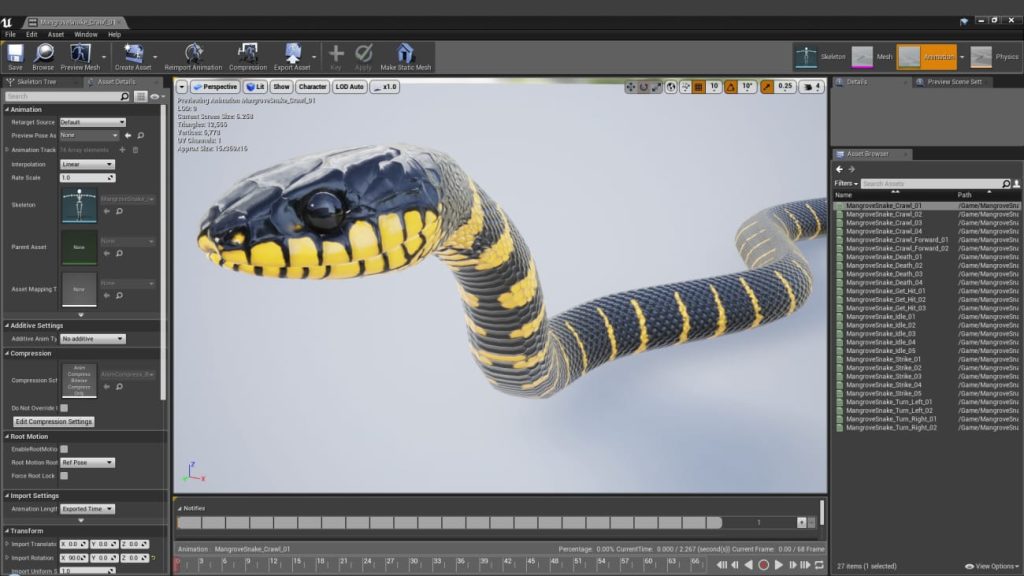
Task: Click the Export Asset toolbar icon
Action: 291,55
